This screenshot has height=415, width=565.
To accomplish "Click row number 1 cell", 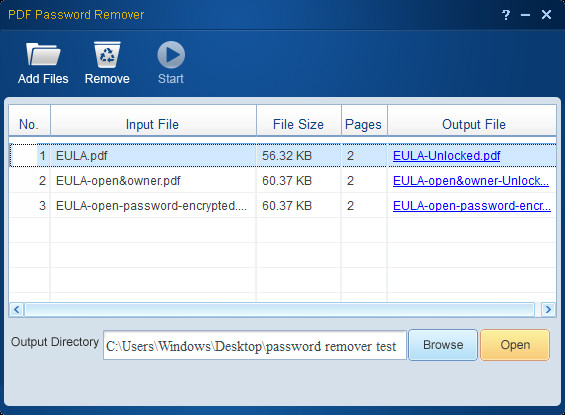I will (x=30, y=156).
